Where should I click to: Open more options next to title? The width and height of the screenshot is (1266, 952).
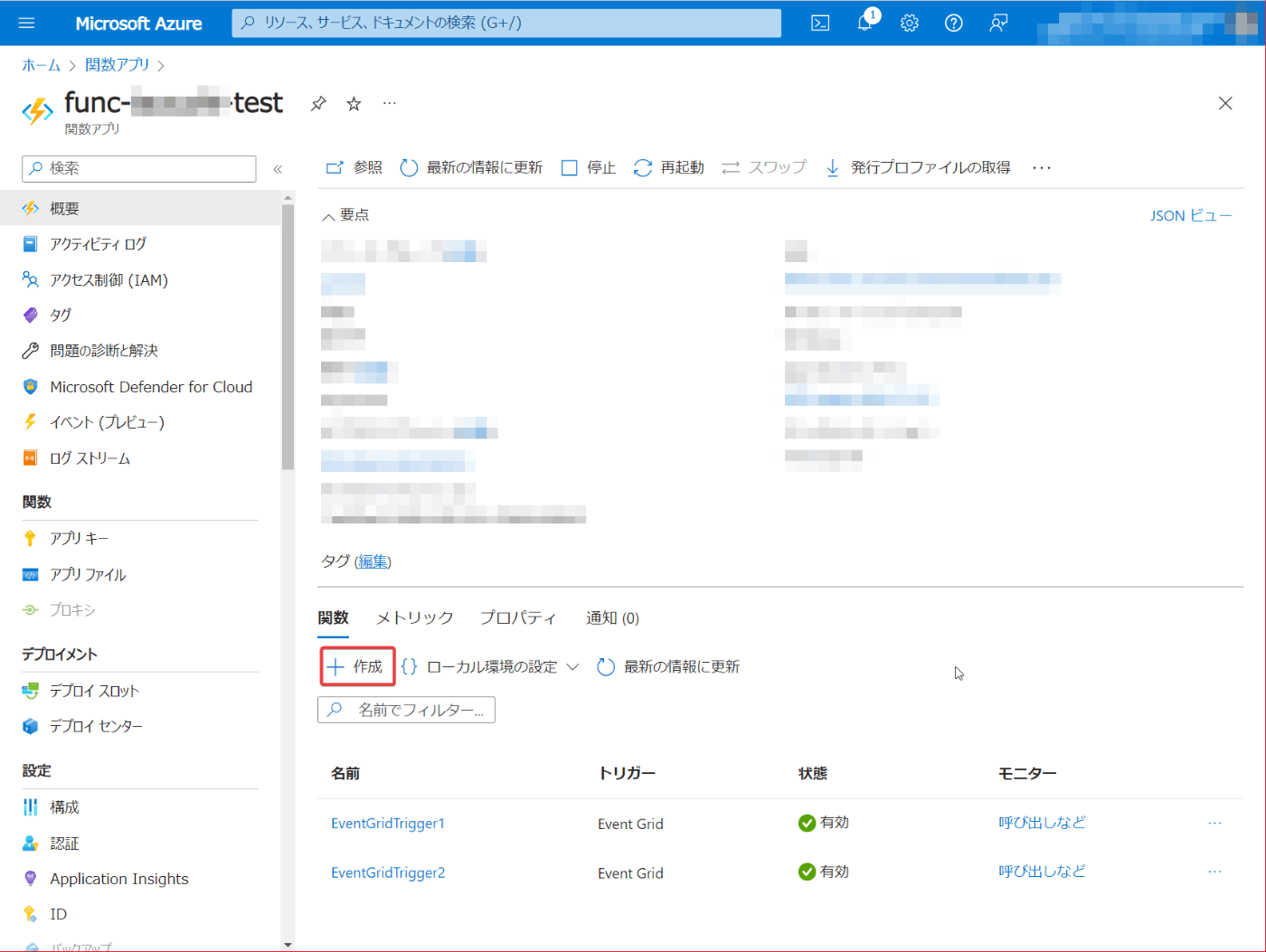point(390,103)
